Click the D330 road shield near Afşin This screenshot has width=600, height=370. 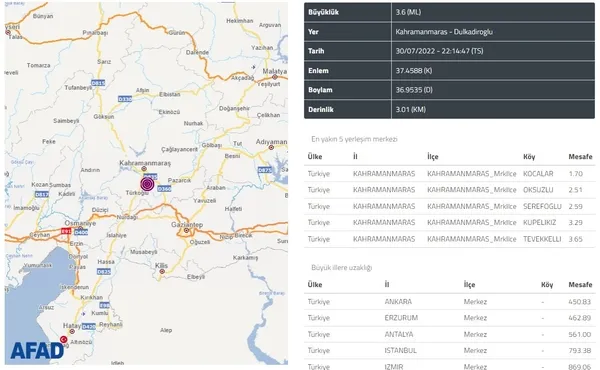click(x=125, y=99)
